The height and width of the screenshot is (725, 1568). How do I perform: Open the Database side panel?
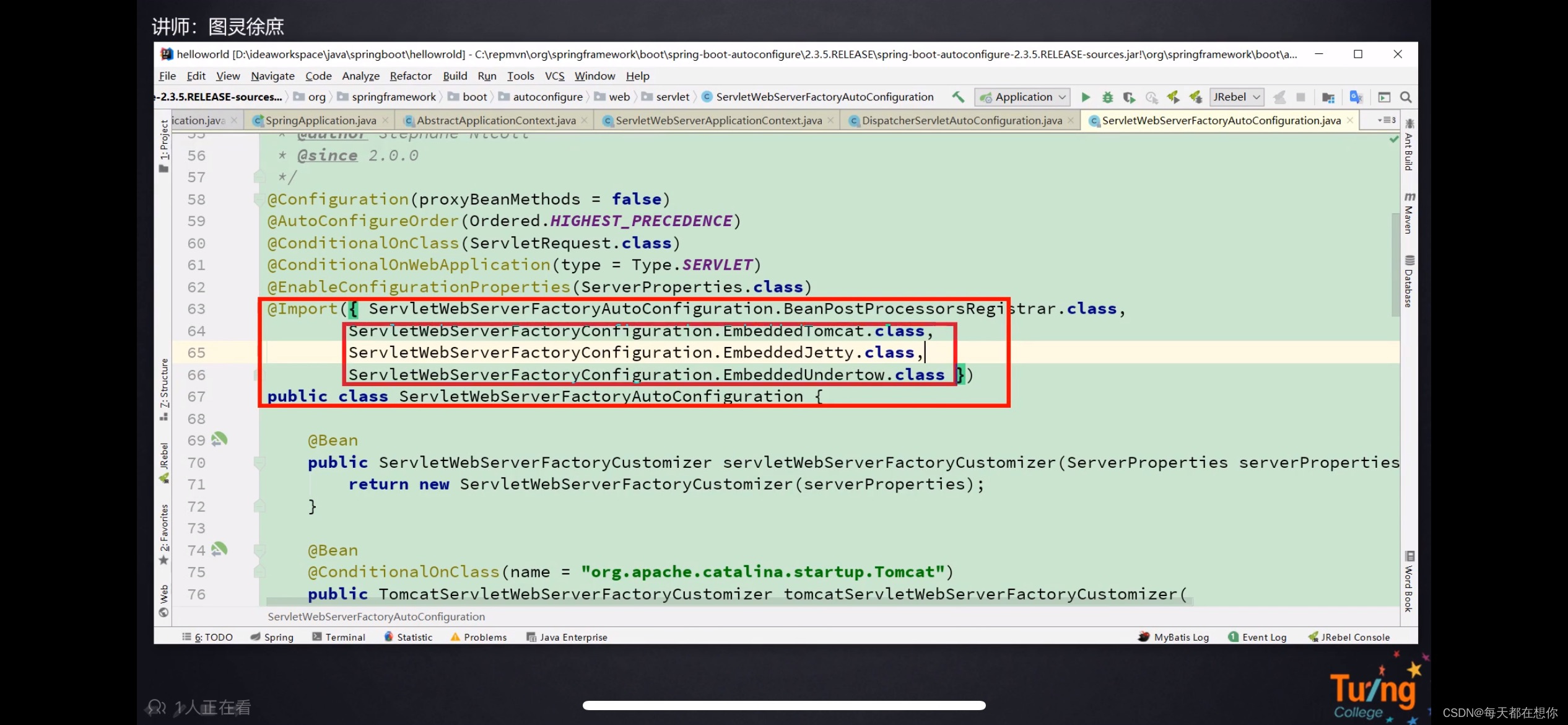tap(1409, 281)
